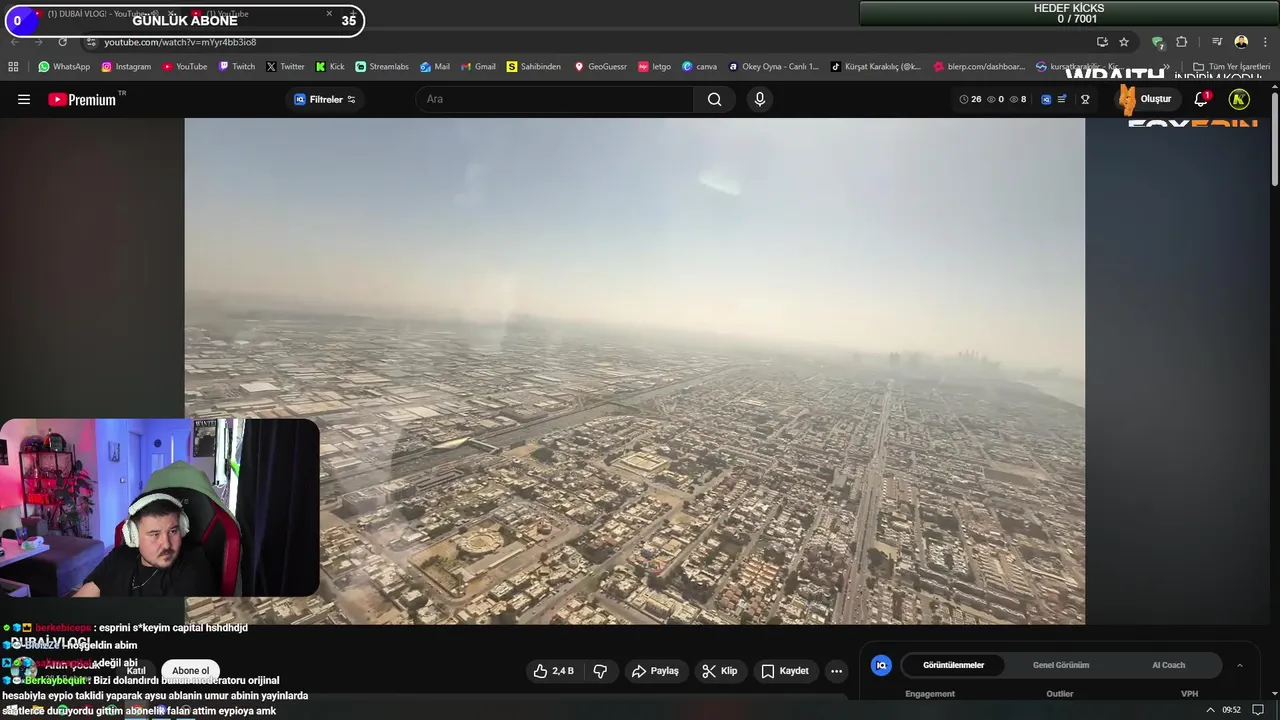
Task: Open Okey Oyna bookmark
Action: (x=773, y=67)
